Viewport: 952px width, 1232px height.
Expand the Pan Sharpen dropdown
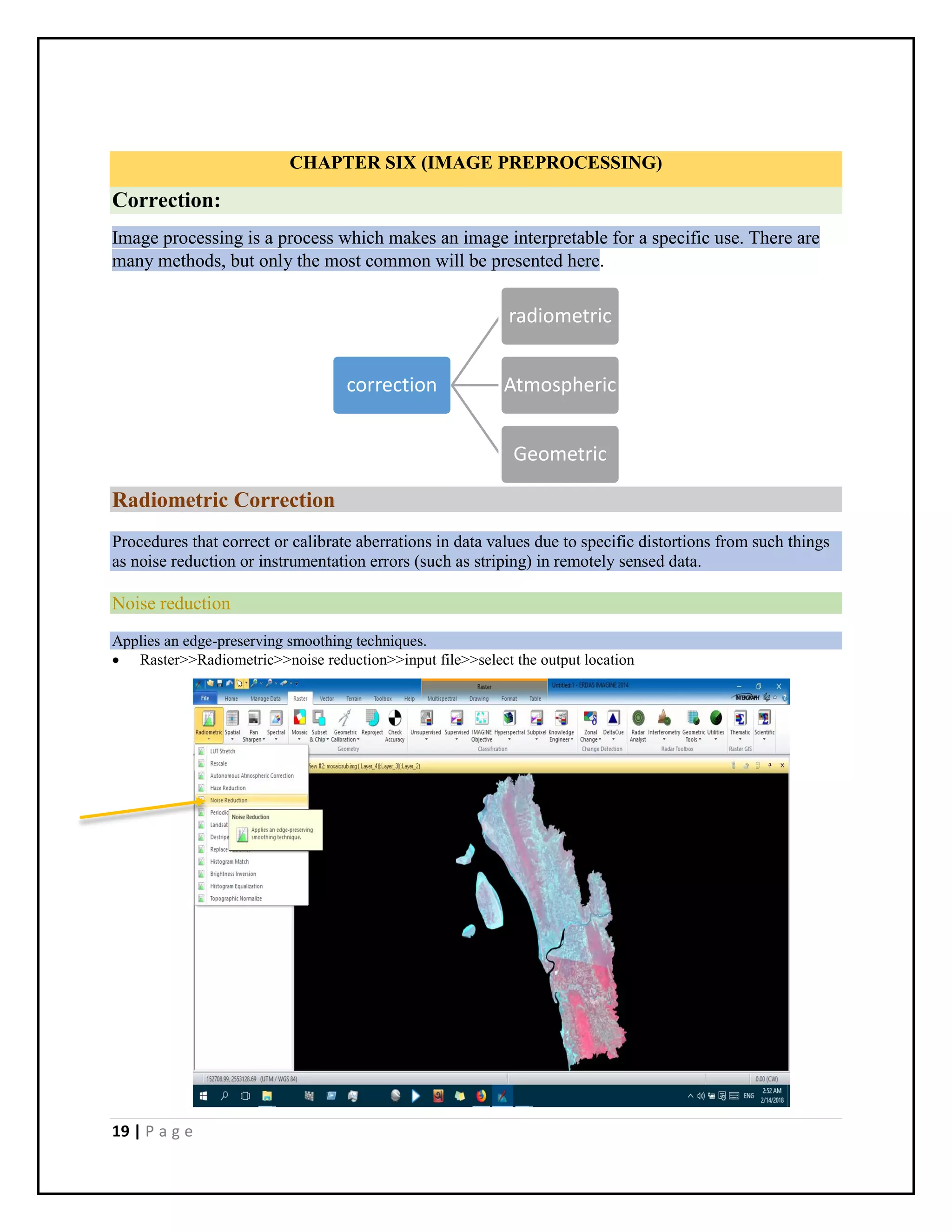[254, 739]
